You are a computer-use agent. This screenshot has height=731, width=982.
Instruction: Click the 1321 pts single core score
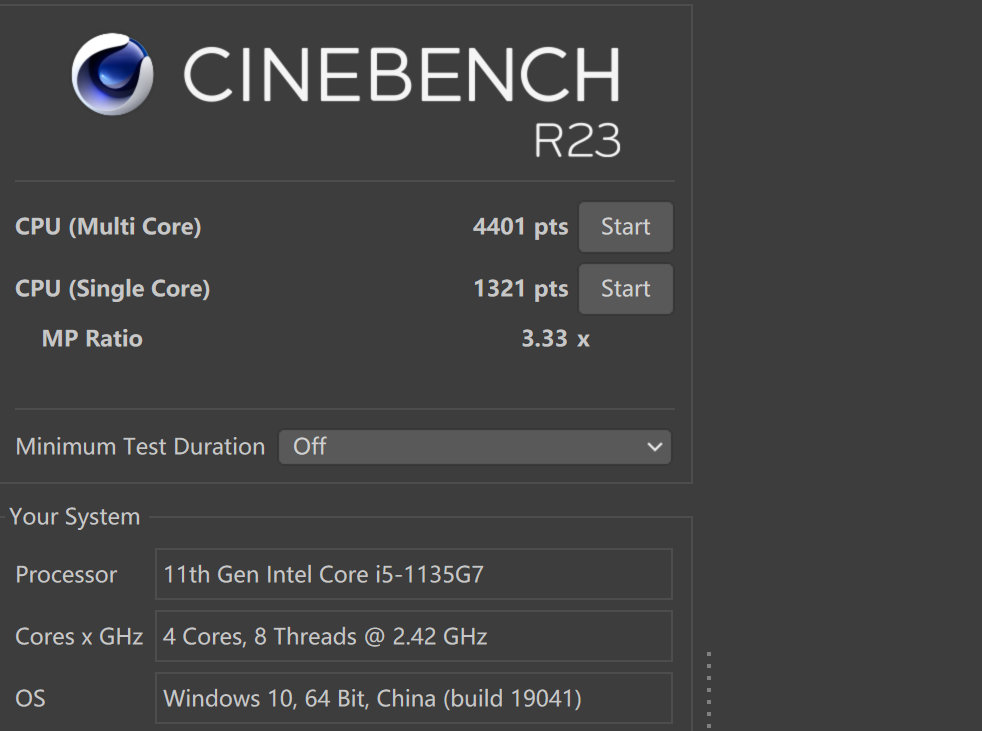pyautogui.click(x=519, y=289)
